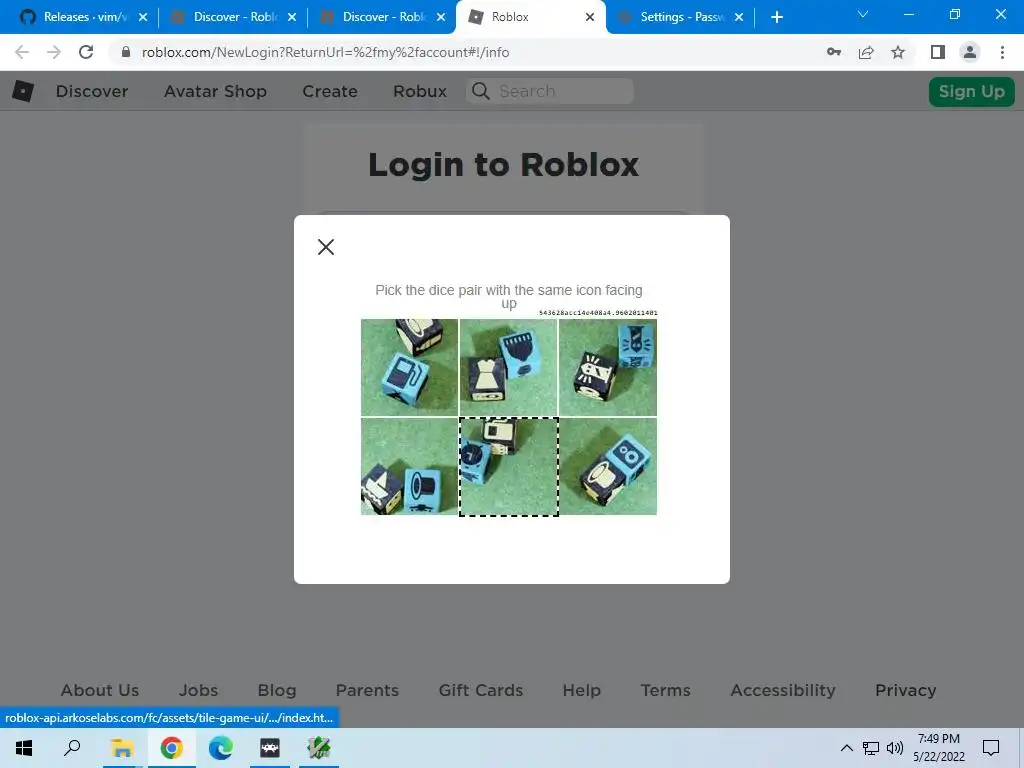Screen dimensions: 1024x768
Task: Close the dice puzzle dialog with X
Action: (326, 247)
